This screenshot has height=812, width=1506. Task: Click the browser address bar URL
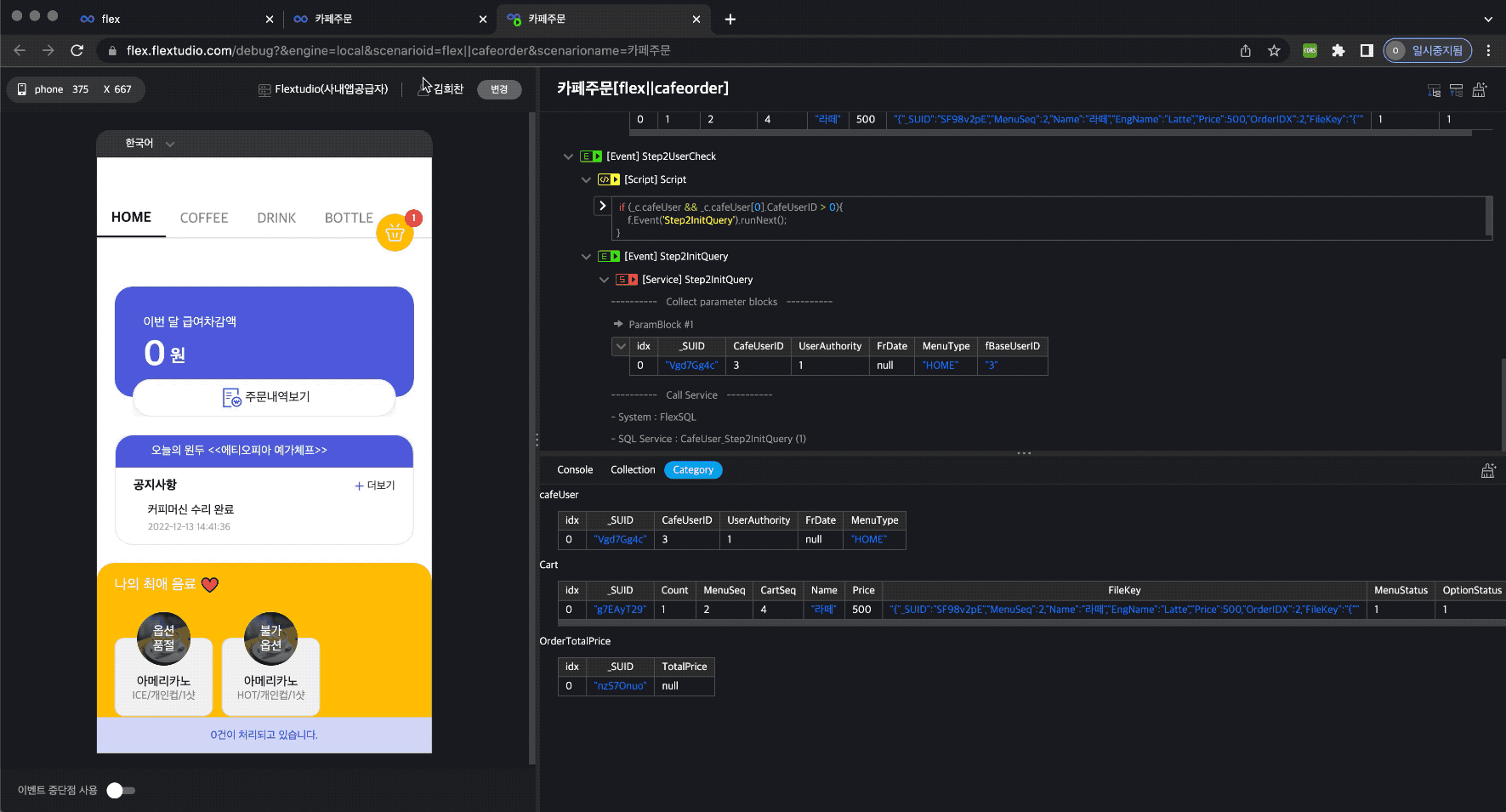tap(398, 51)
